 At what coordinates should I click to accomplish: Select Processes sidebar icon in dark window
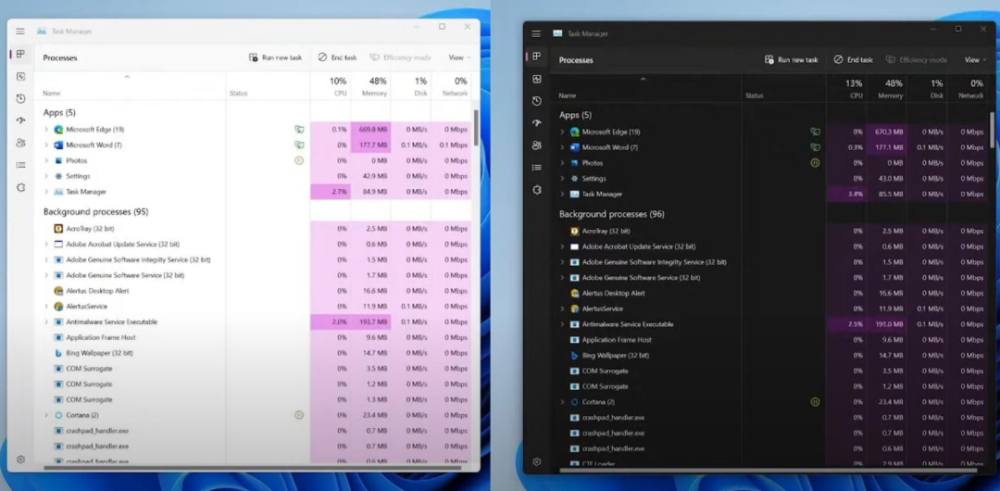[x=536, y=57]
